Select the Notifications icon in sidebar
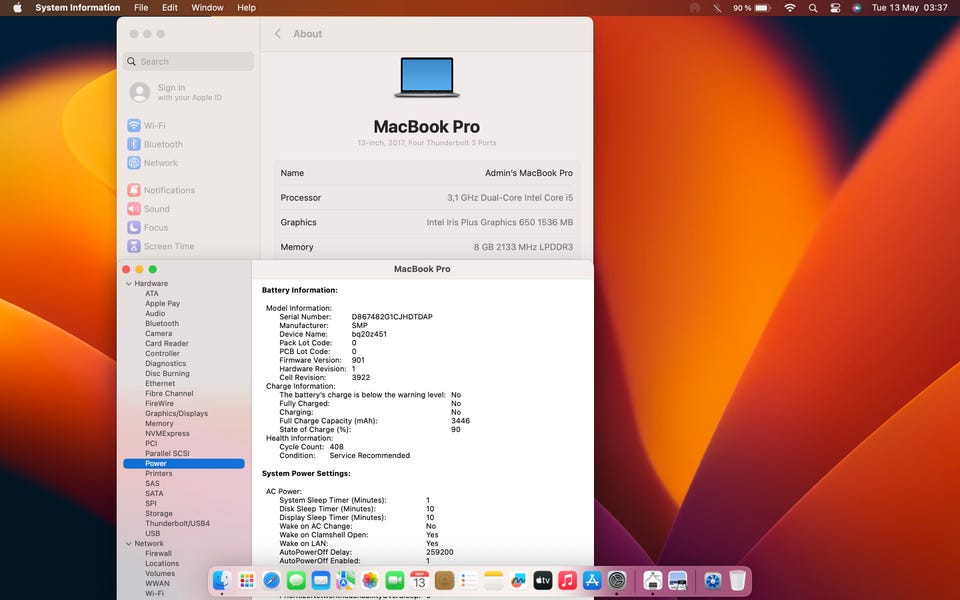This screenshot has width=960, height=600. tap(133, 190)
